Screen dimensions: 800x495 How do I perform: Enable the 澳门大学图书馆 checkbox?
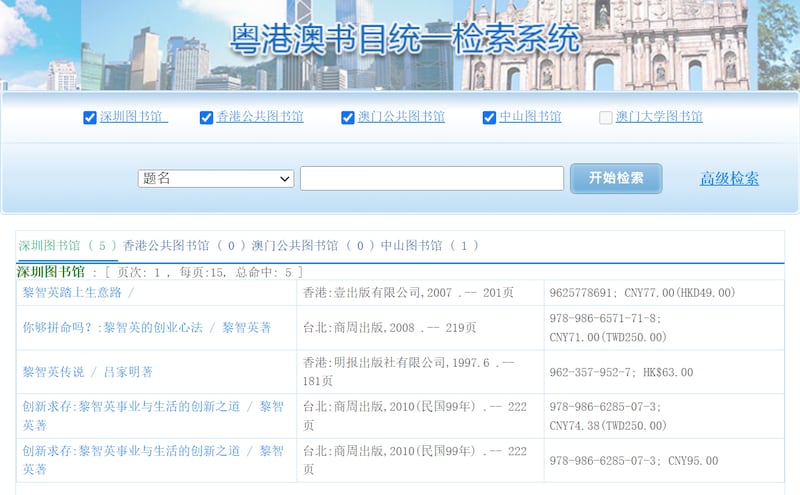606,118
